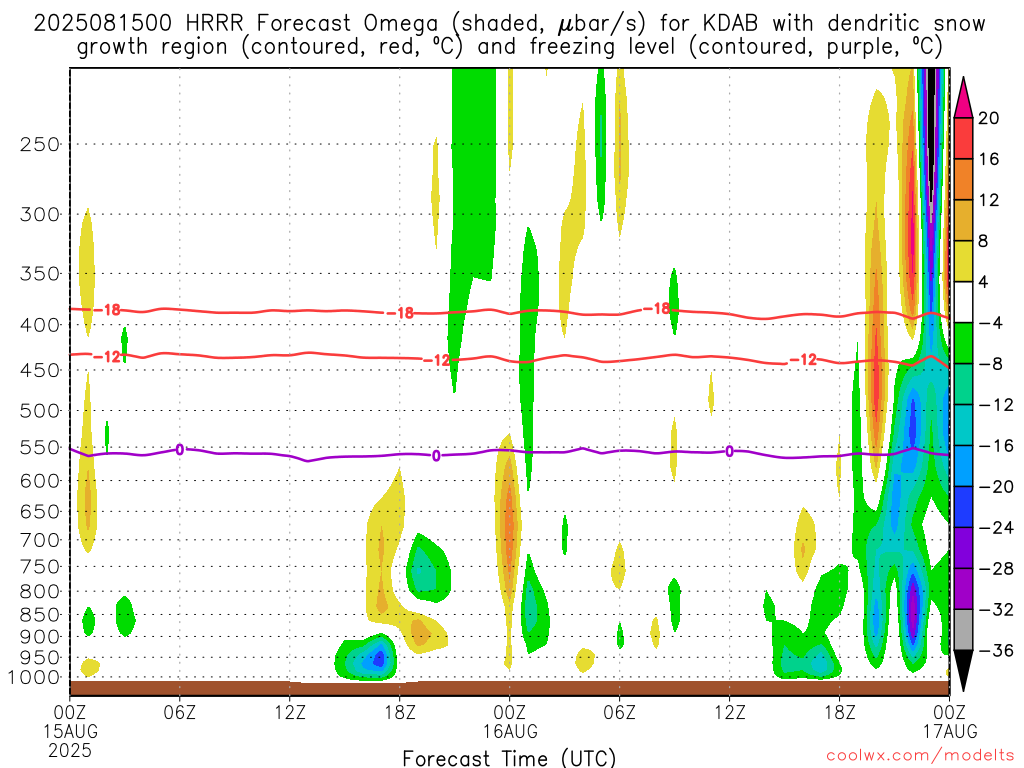The image size is (1024, 768).
Task: Click the colorbar tick label -24
Action: pyautogui.click(x=996, y=528)
